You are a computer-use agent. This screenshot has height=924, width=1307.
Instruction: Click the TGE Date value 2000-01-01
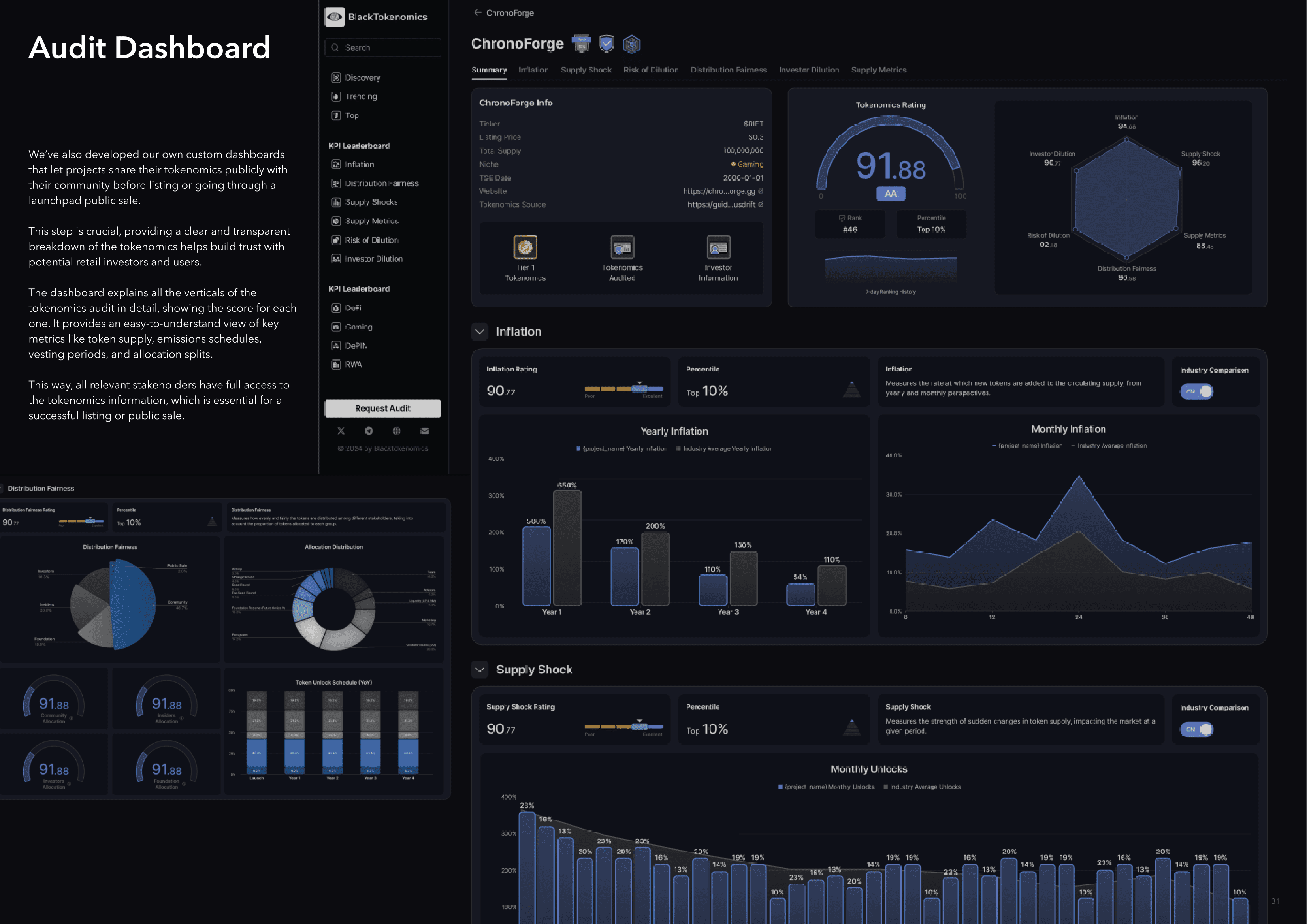pos(743,178)
